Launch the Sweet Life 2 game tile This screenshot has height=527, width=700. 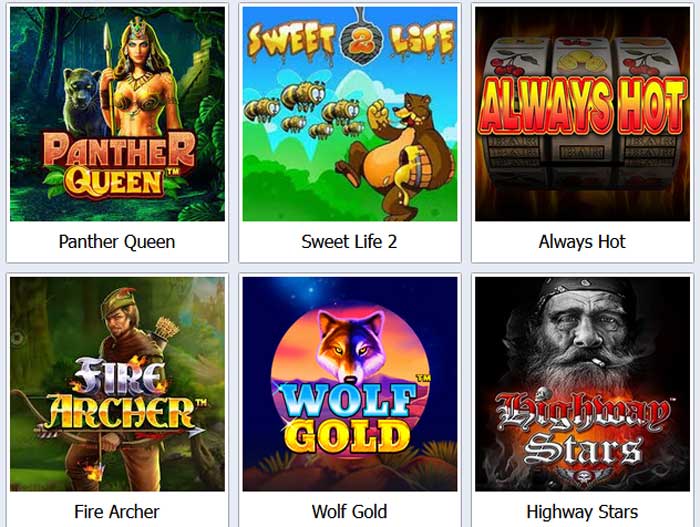(x=350, y=114)
